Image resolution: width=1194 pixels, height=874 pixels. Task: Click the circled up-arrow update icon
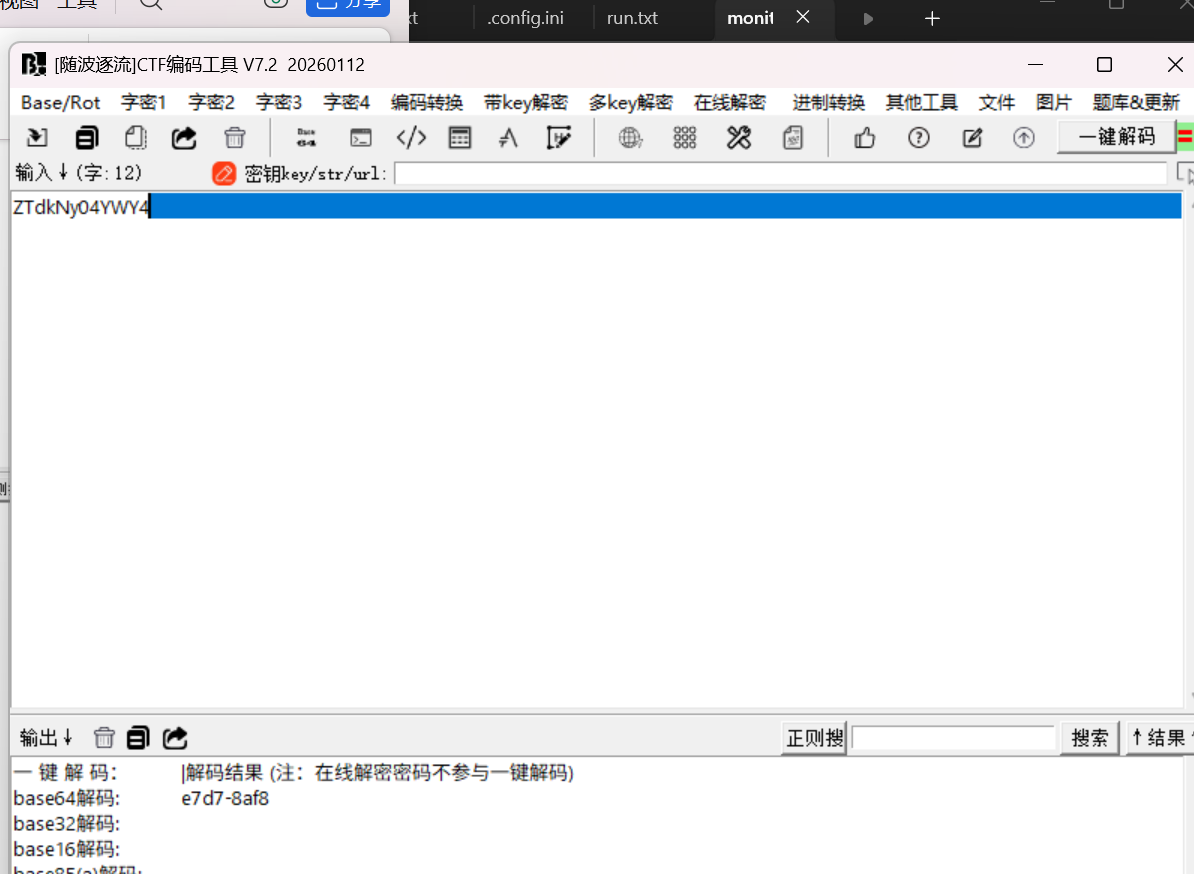click(1023, 138)
